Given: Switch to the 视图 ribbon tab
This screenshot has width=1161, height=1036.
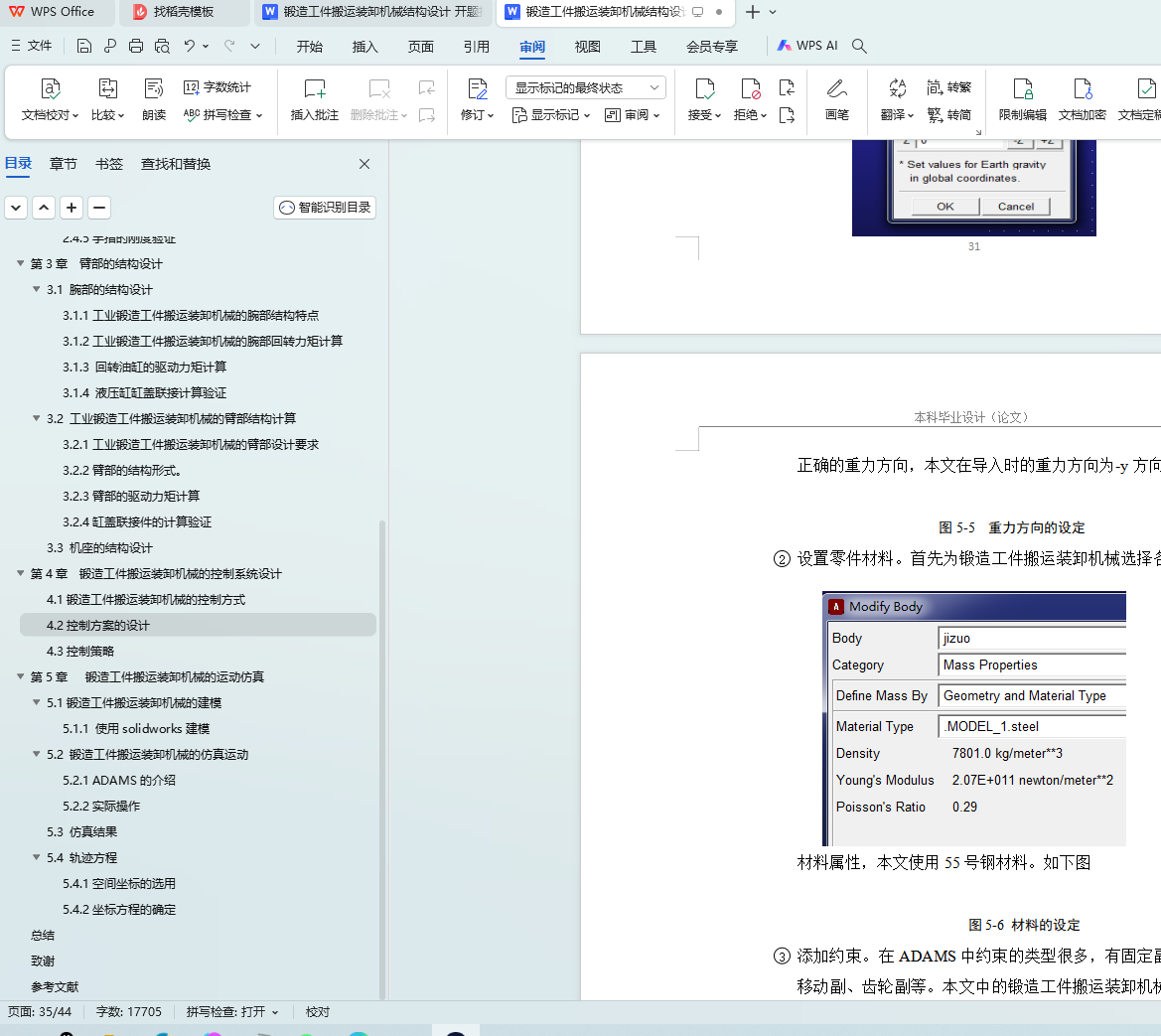Looking at the screenshot, I should 588,46.
